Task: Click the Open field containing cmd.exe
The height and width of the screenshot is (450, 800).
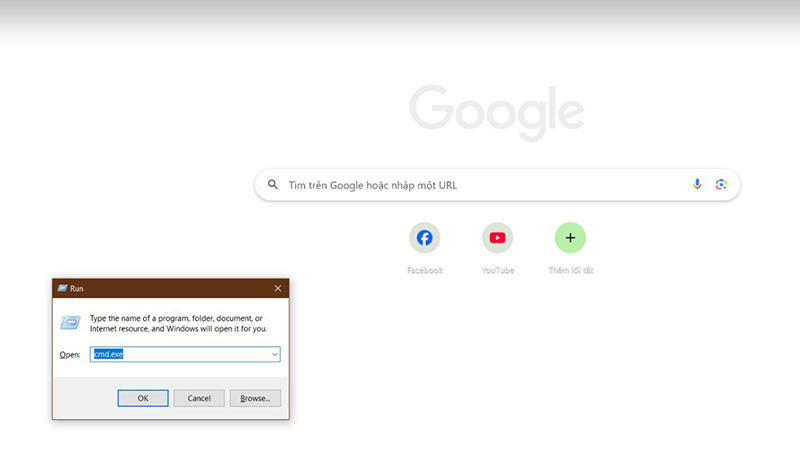Action: coord(180,354)
